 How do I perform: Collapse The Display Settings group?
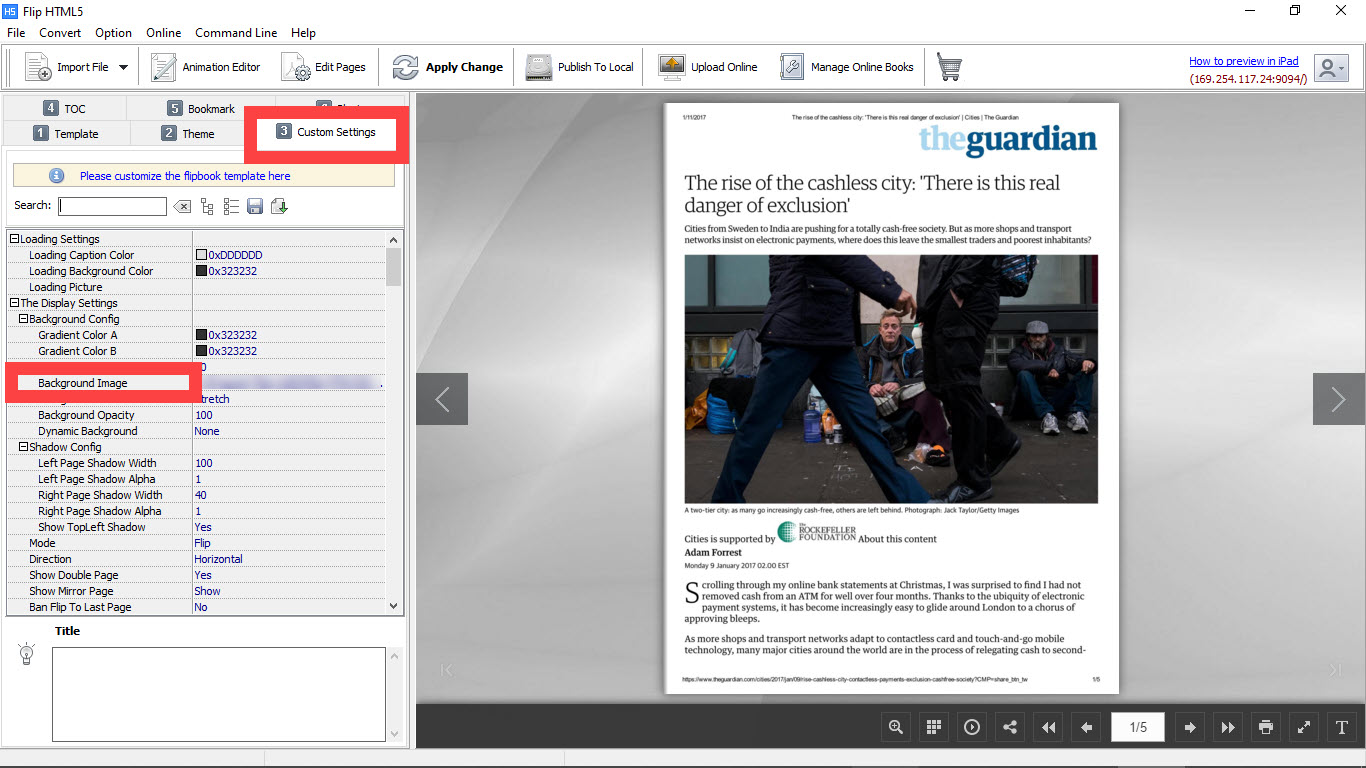(x=14, y=303)
